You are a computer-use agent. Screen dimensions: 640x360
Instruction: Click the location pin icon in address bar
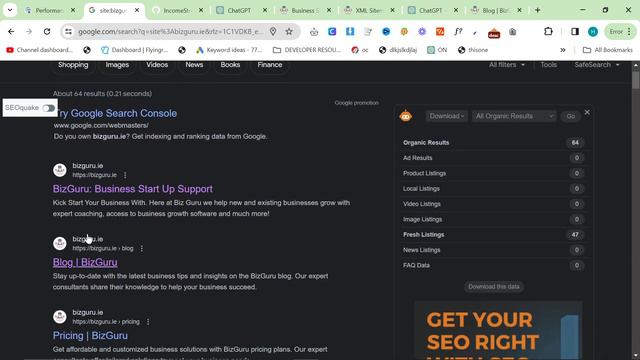273,31
